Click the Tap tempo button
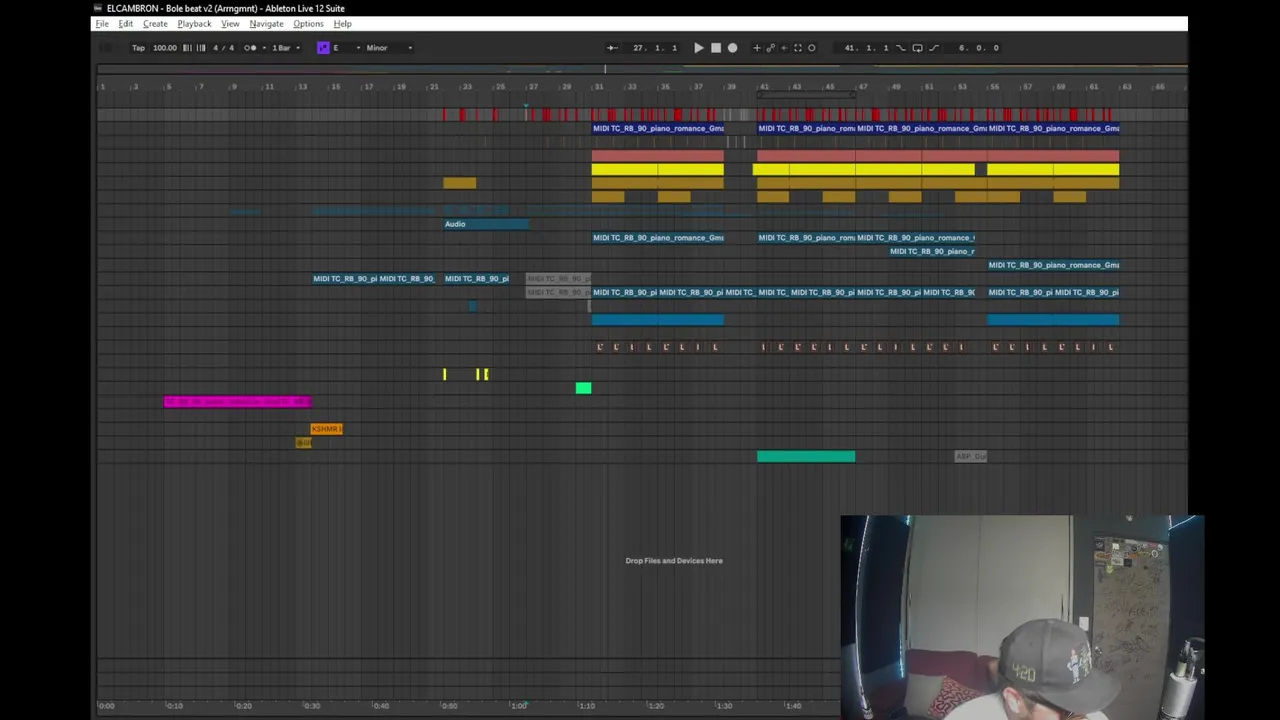 coord(138,48)
